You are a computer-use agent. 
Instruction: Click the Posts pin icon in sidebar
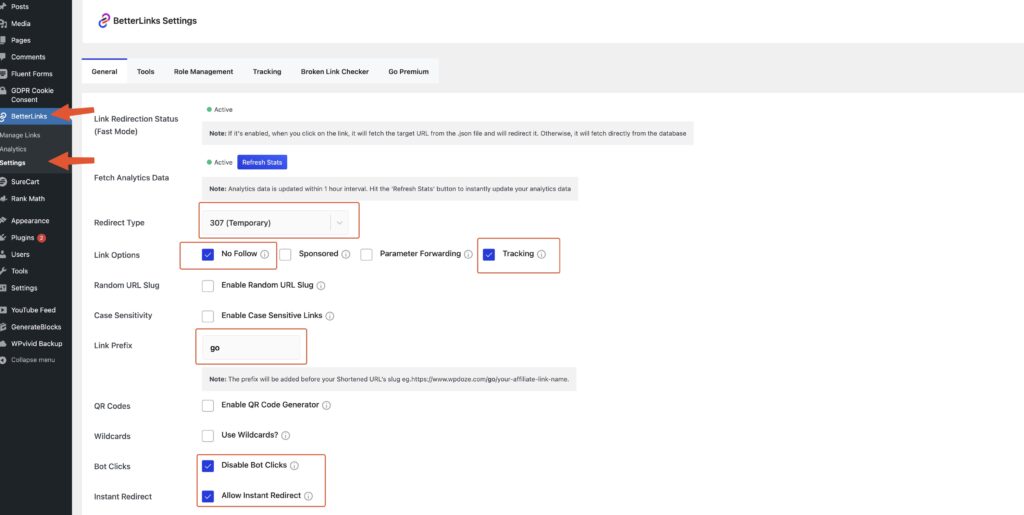3,7
